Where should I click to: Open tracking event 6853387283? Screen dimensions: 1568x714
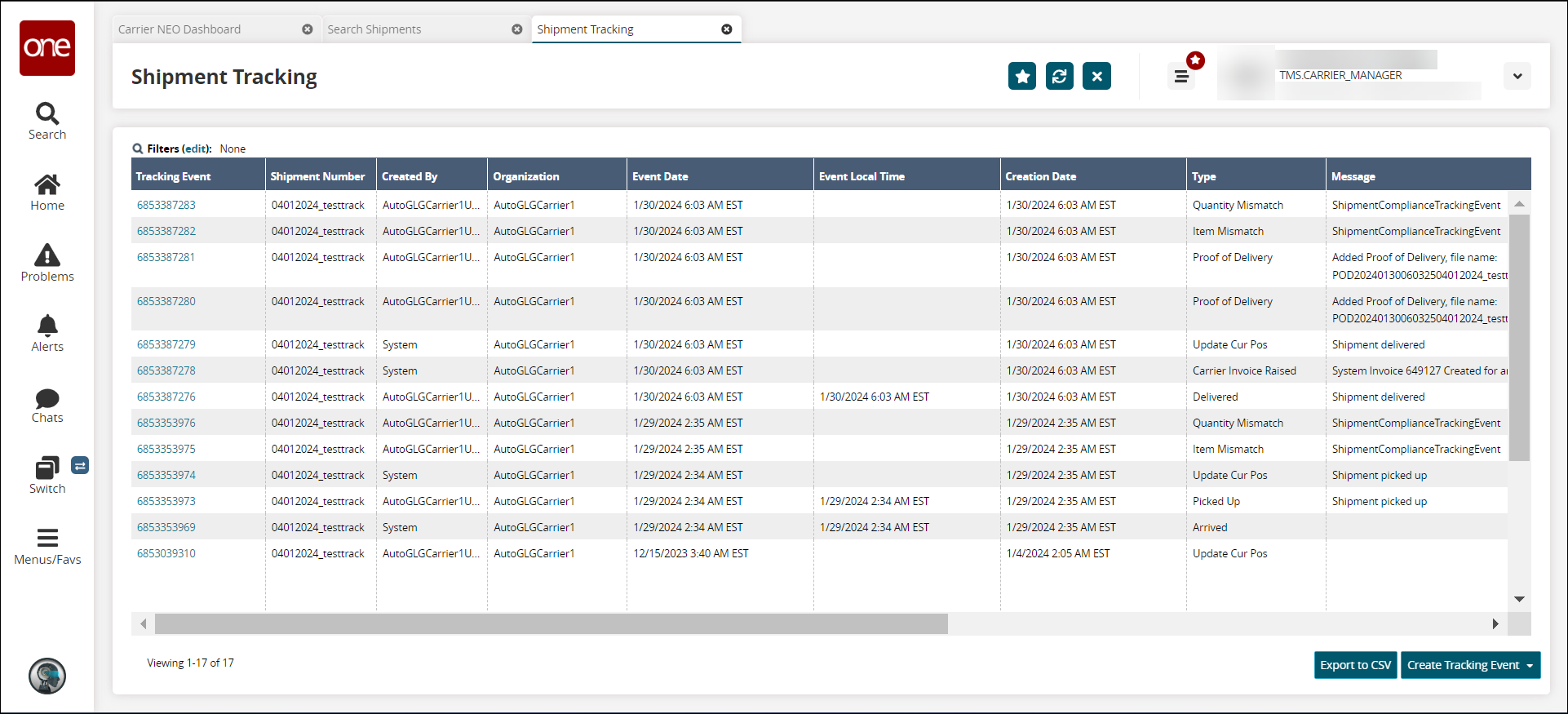click(x=166, y=205)
